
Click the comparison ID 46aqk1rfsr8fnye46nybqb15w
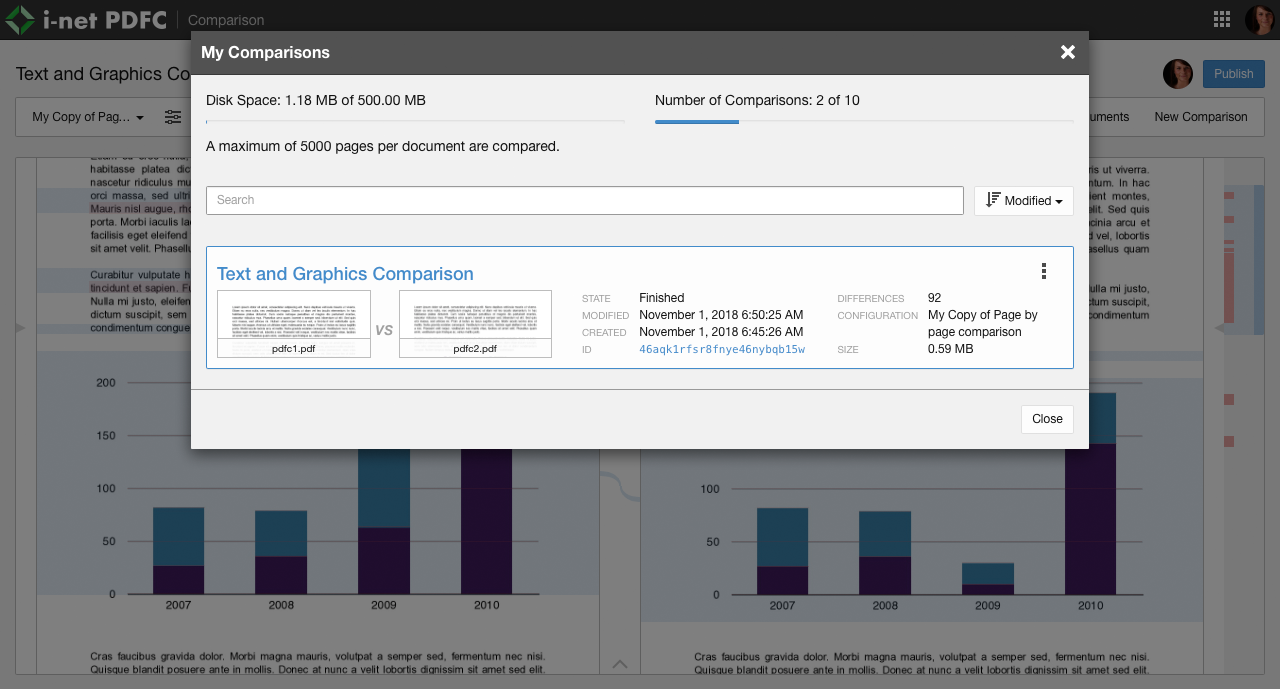tap(722, 349)
